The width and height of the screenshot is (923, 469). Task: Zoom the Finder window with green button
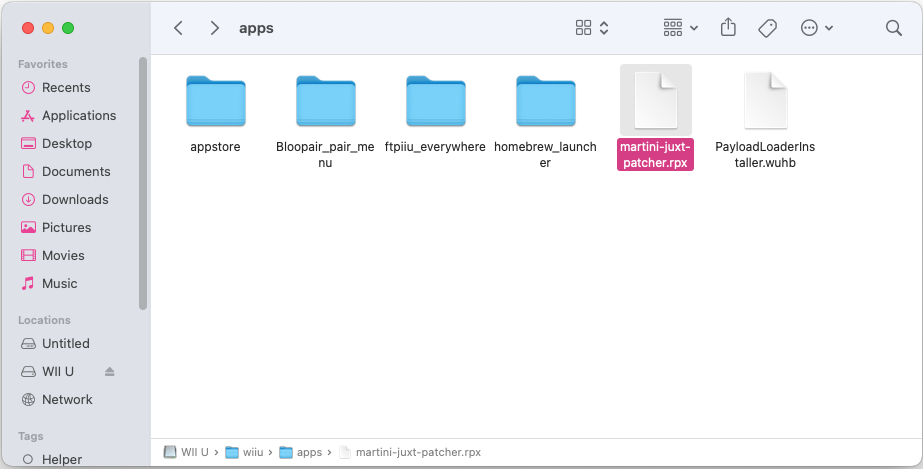click(x=68, y=28)
